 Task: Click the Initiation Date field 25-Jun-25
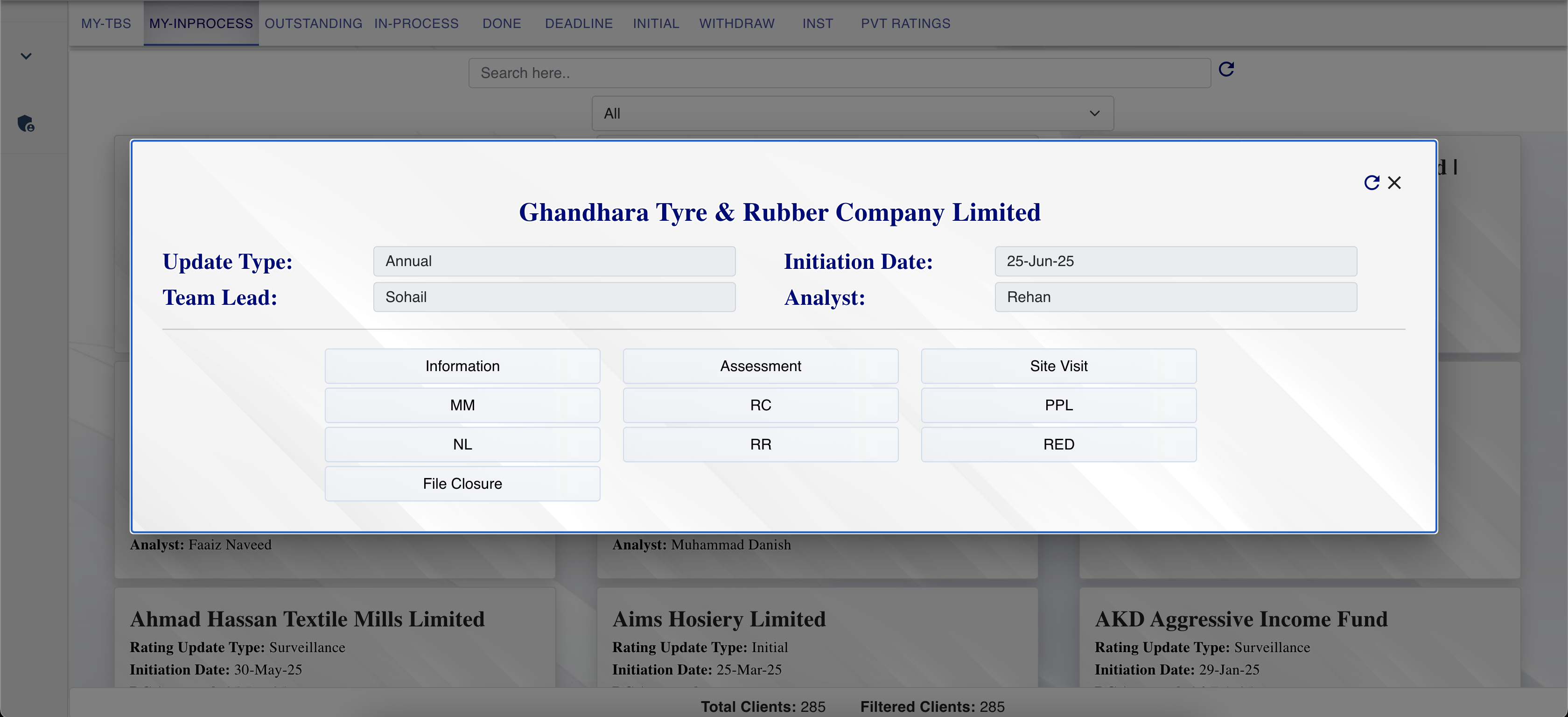click(x=1176, y=261)
